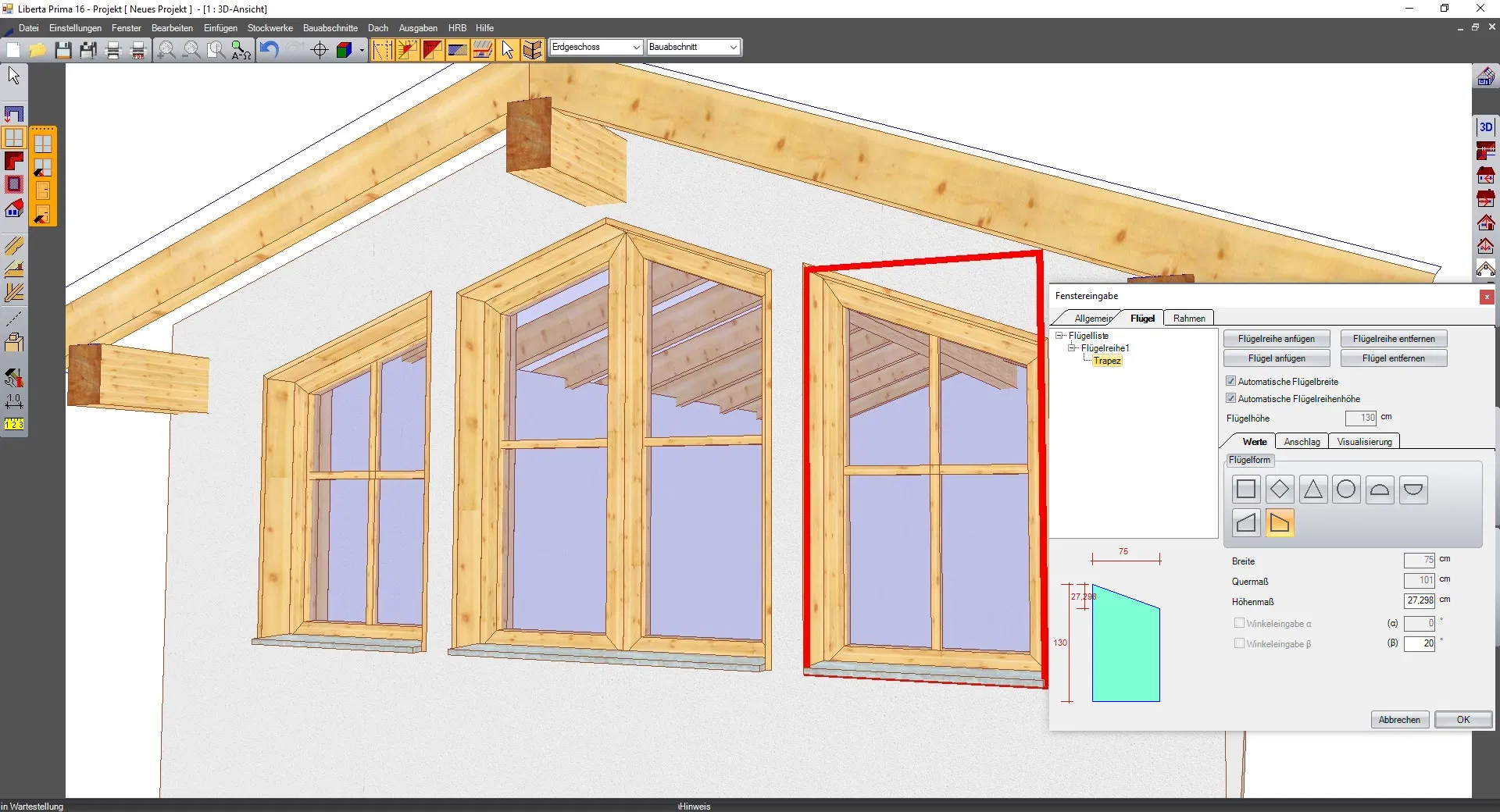Click the Höhenmaß input field

1419,600
